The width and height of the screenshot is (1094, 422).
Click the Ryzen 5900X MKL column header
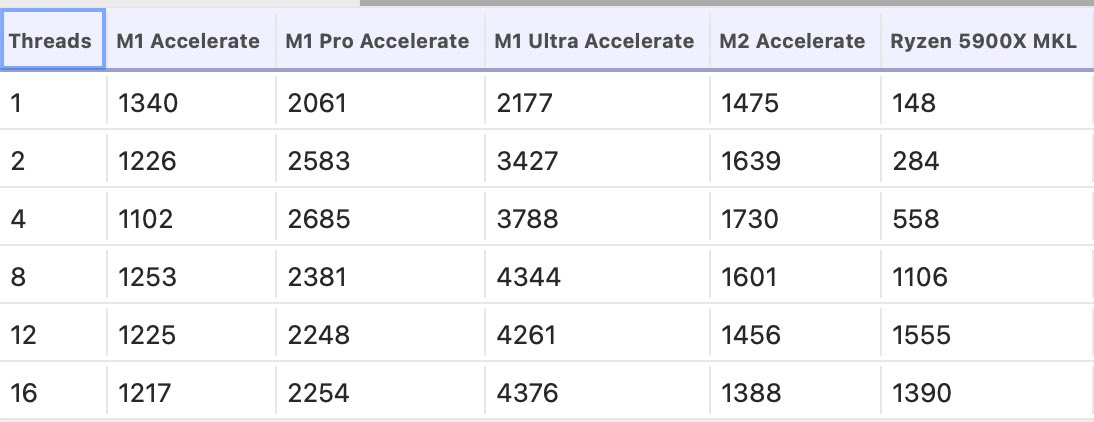987,40
